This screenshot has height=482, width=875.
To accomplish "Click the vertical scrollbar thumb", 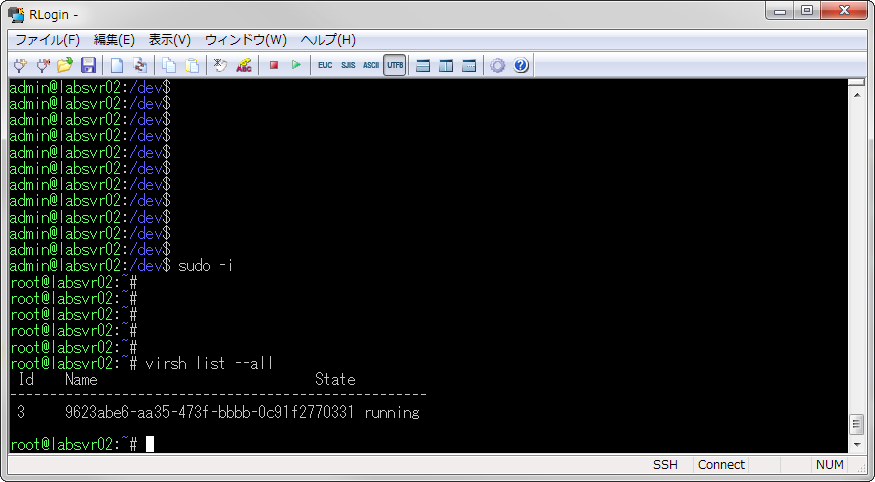I will point(857,425).
